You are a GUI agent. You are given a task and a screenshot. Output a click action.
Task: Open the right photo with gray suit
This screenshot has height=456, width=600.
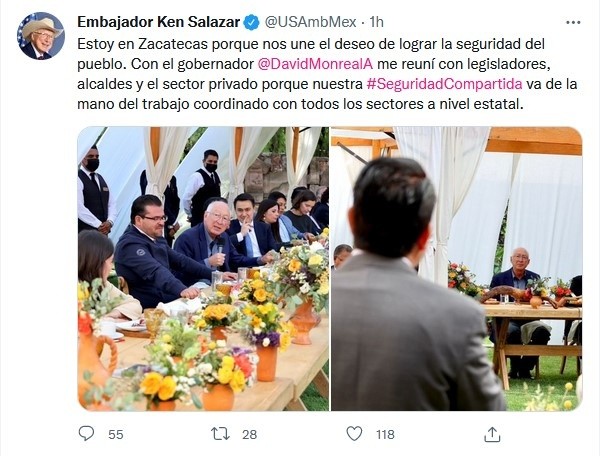pyautogui.click(x=457, y=269)
